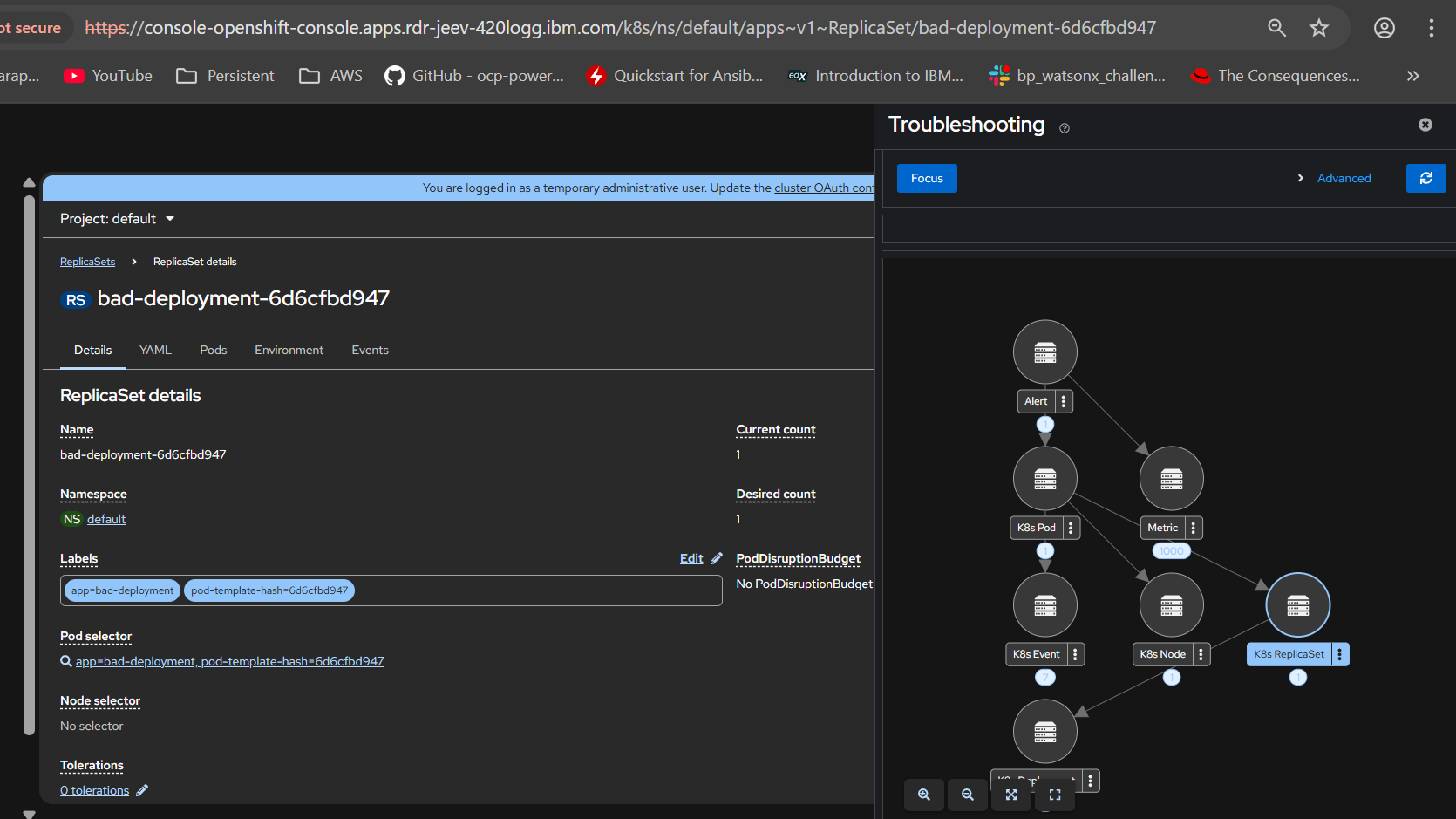Open the Alert node kebab menu
Screen dimensions: 1456x819
1064,401
